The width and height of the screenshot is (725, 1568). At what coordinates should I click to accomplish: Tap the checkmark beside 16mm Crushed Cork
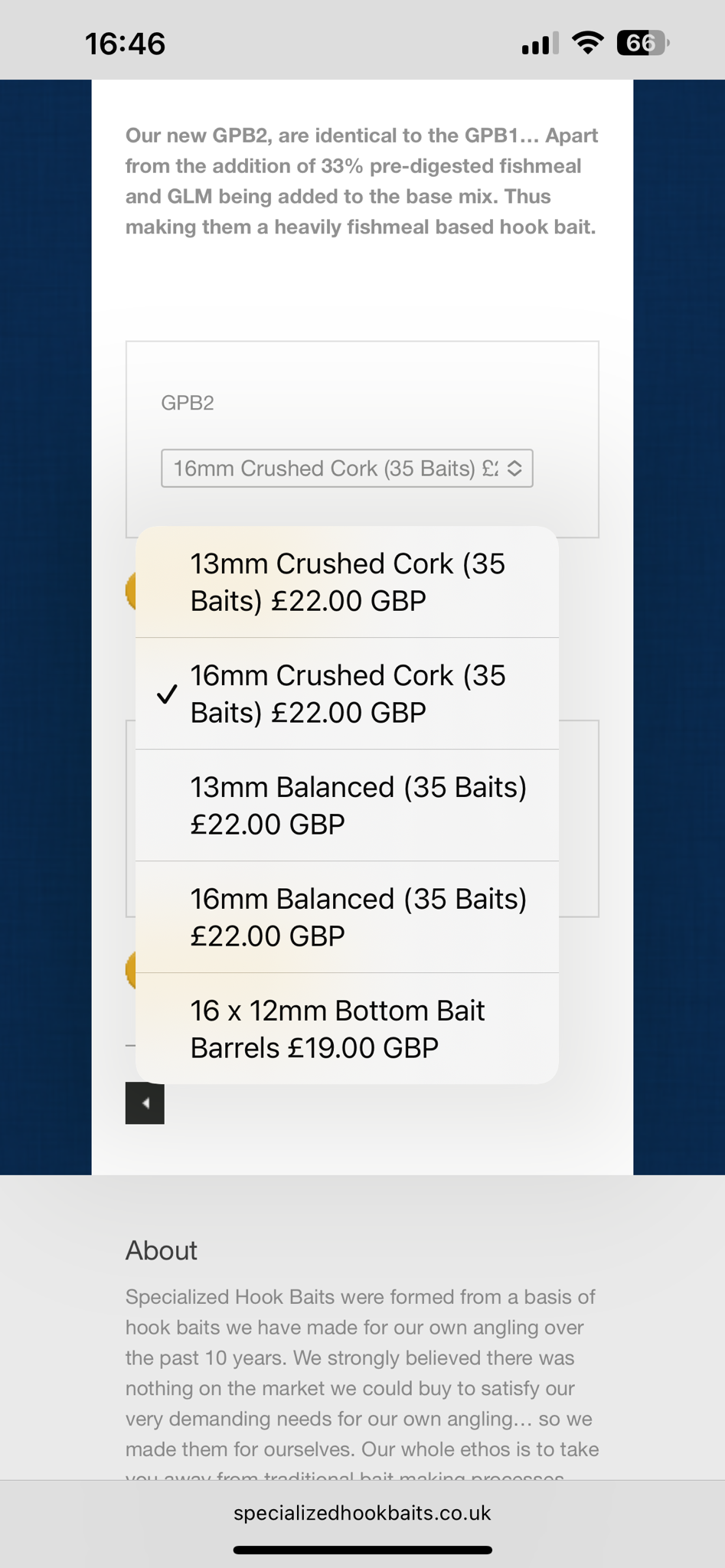pyautogui.click(x=167, y=694)
